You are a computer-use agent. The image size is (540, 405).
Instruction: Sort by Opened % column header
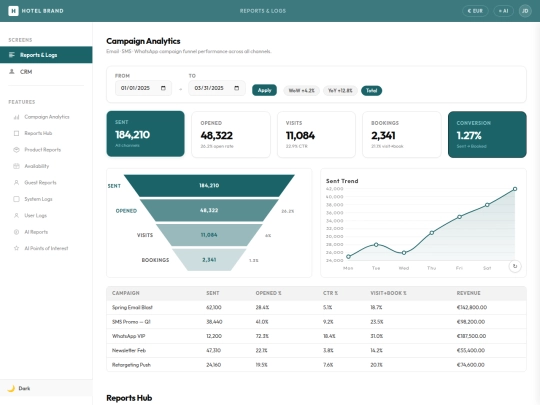pos(268,293)
